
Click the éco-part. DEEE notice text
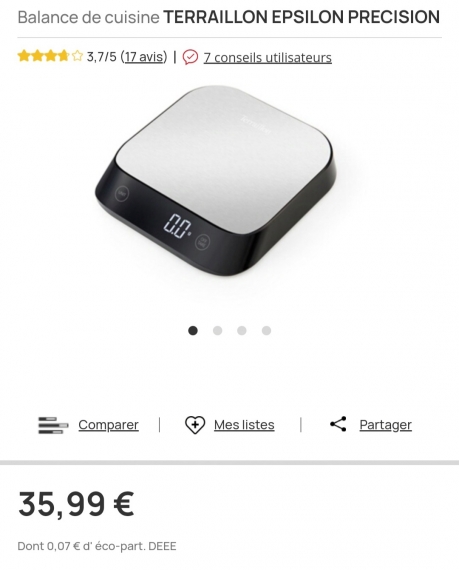(x=97, y=546)
